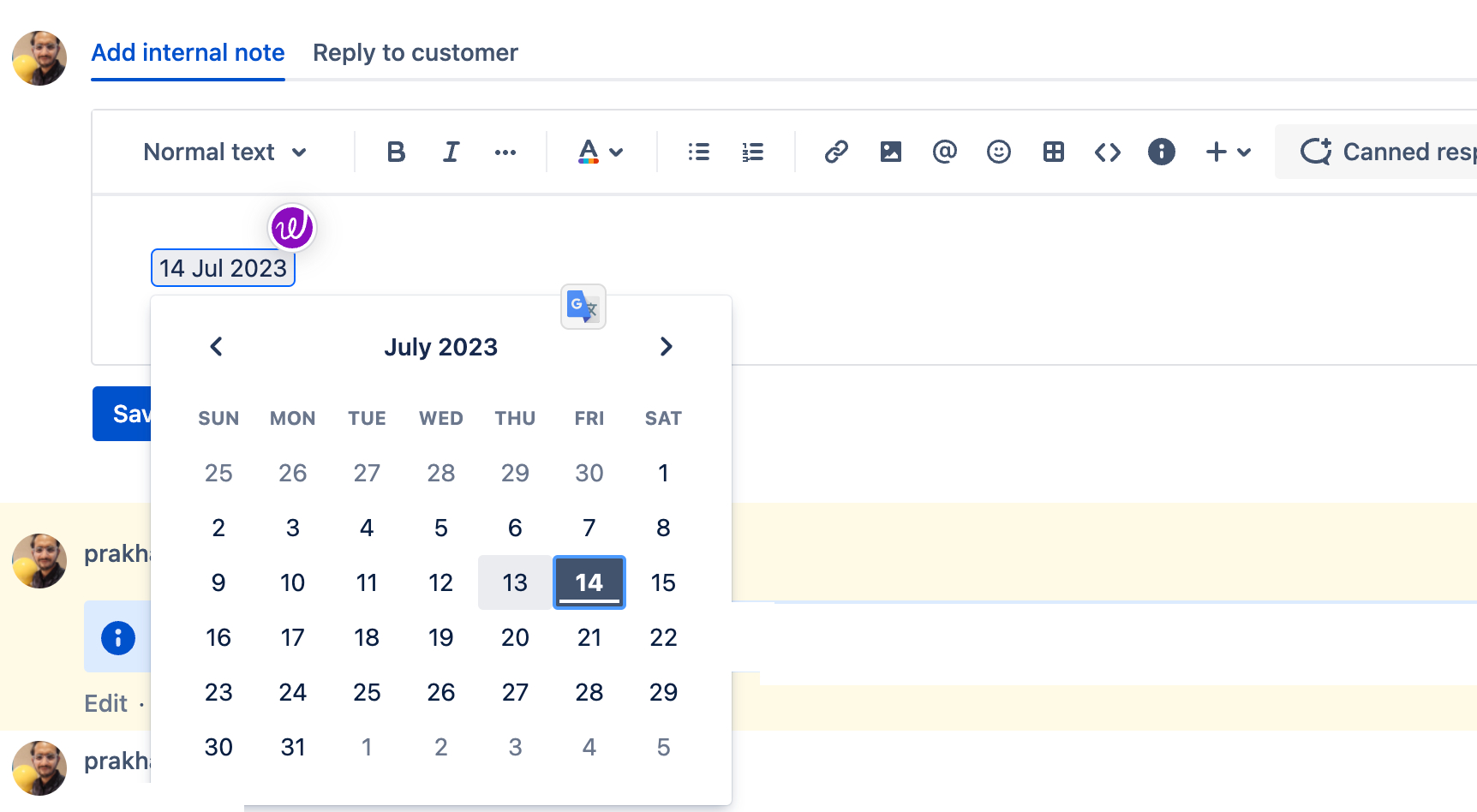The image size is (1477, 812).
Task: Insert a table
Action: point(1054,152)
